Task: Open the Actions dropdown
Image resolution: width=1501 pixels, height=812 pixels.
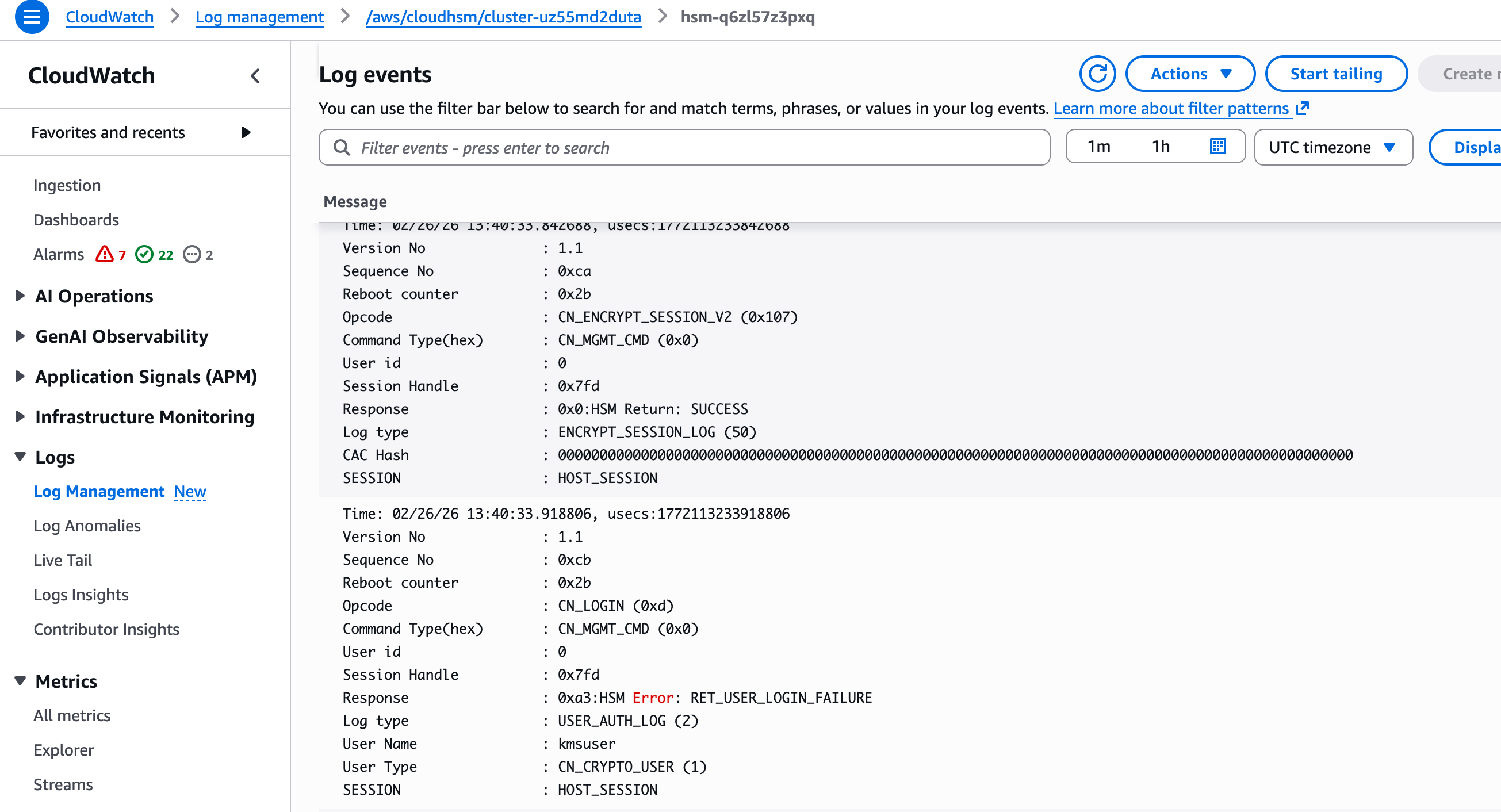Action: coord(1189,74)
